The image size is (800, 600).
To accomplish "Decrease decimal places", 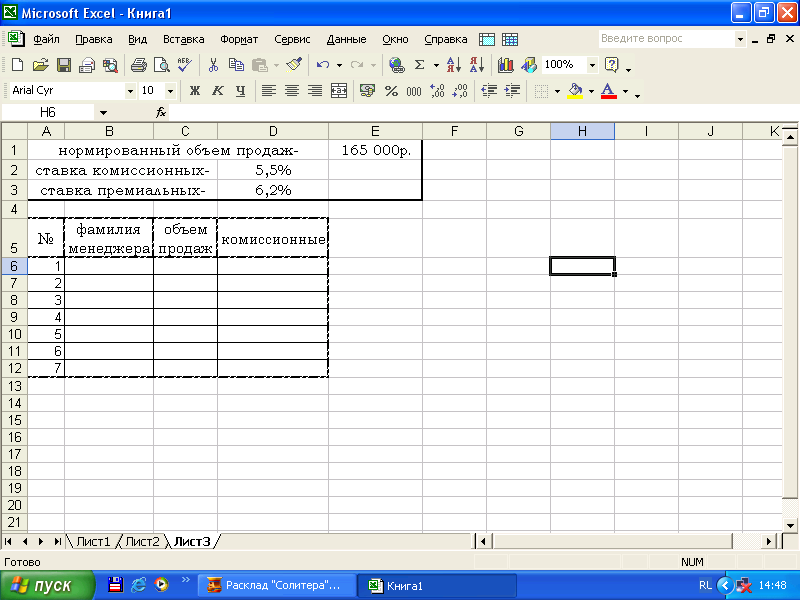I will pos(460,91).
